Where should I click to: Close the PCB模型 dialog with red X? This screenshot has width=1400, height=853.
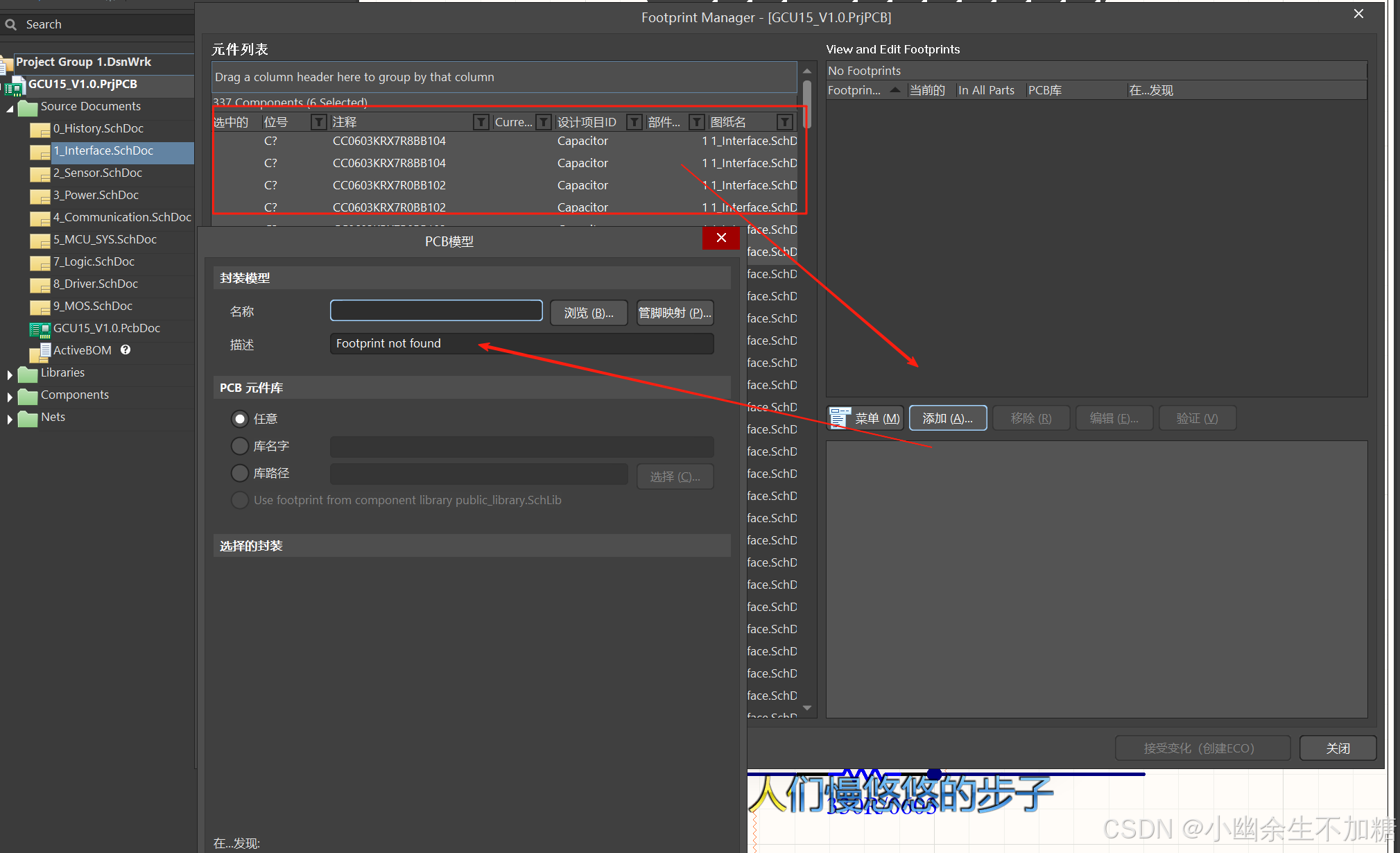click(x=721, y=238)
